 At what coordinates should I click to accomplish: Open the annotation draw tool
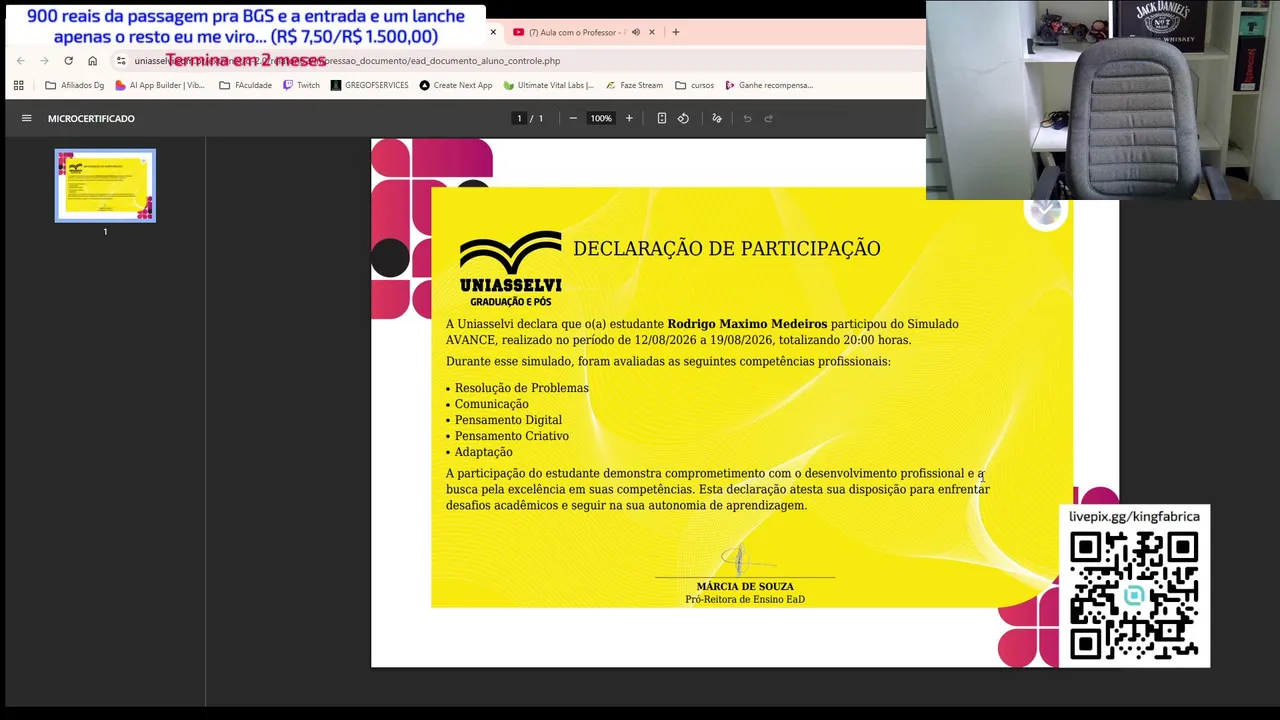tap(717, 118)
